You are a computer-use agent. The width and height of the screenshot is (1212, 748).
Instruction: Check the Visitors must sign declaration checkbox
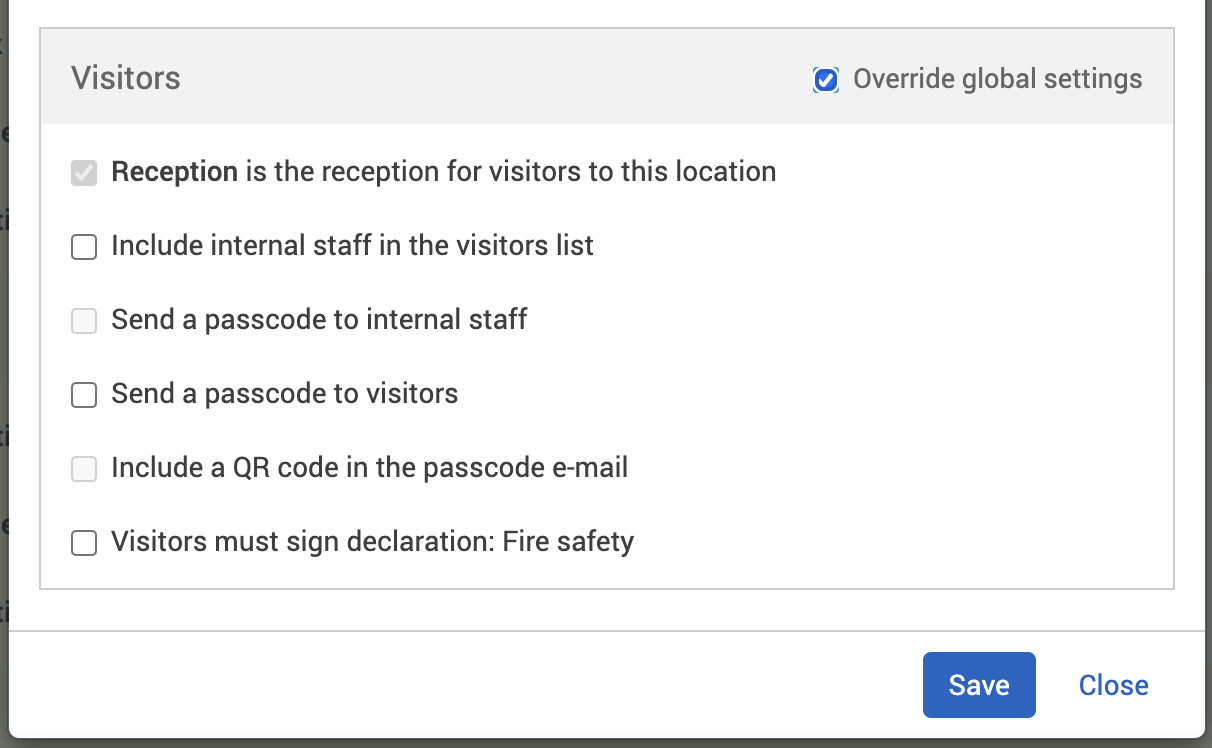[84, 542]
